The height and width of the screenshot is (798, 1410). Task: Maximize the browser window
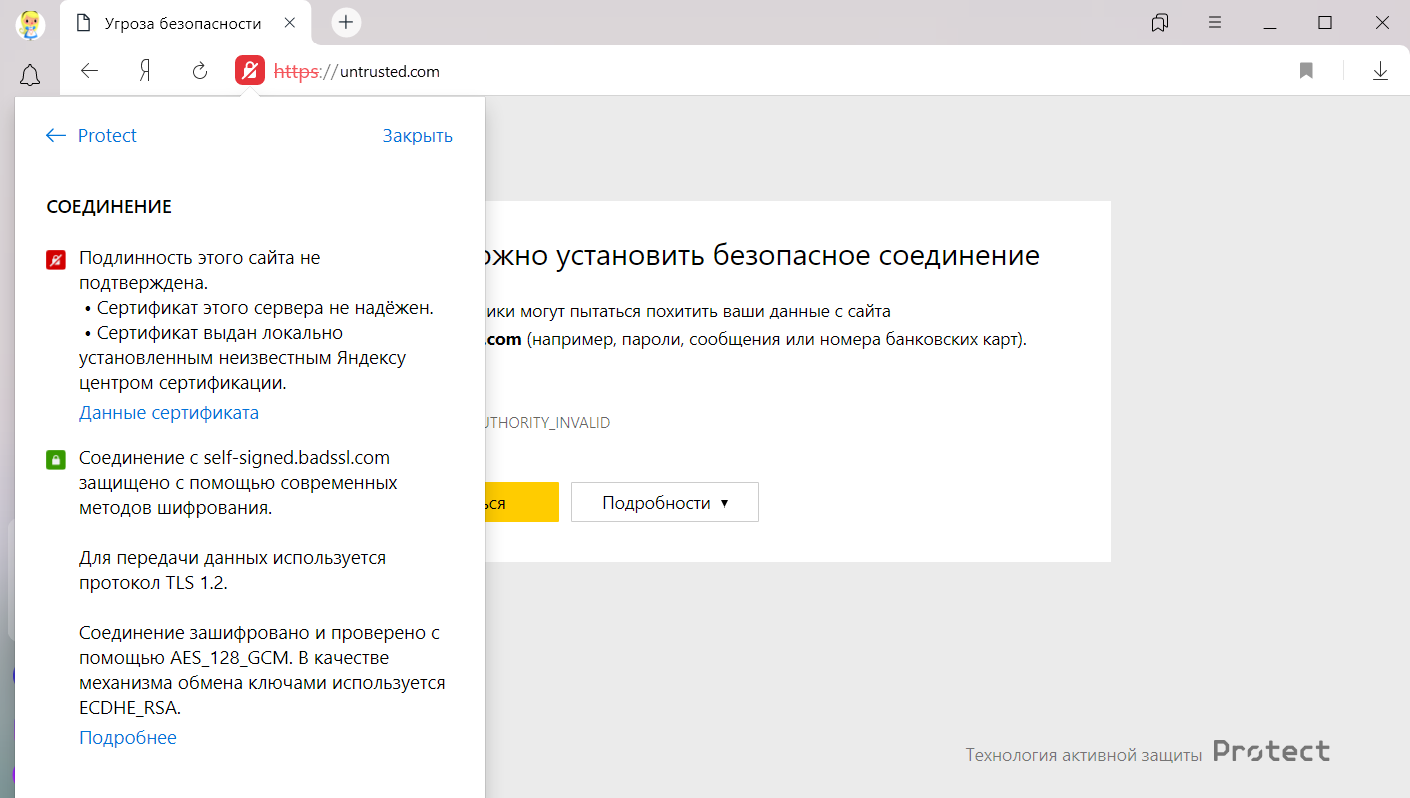(x=1325, y=22)
